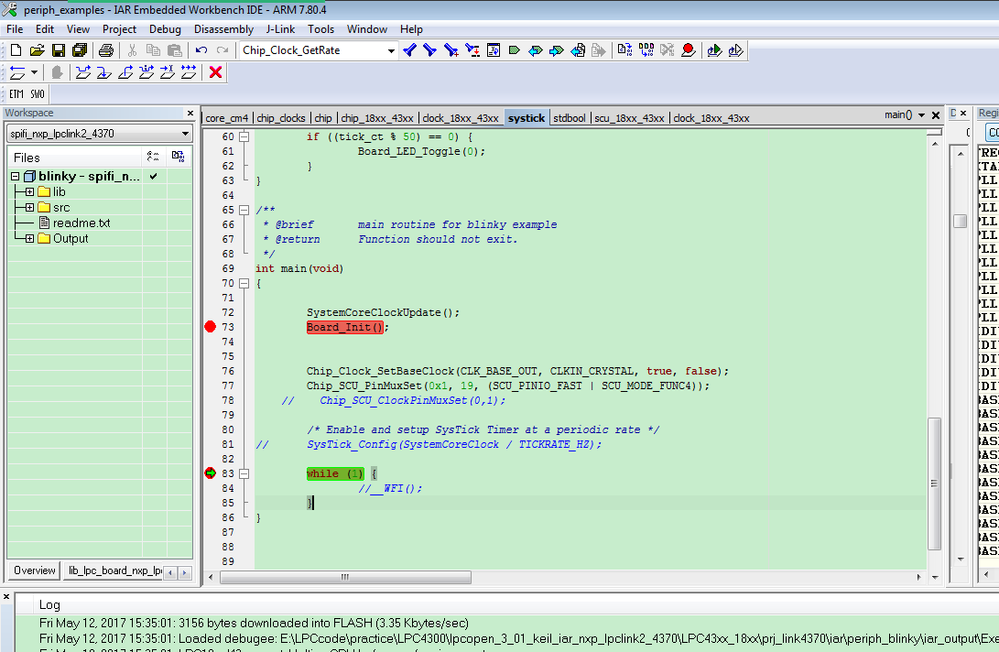Expand the Output folder node

click(x=30, y=238)
